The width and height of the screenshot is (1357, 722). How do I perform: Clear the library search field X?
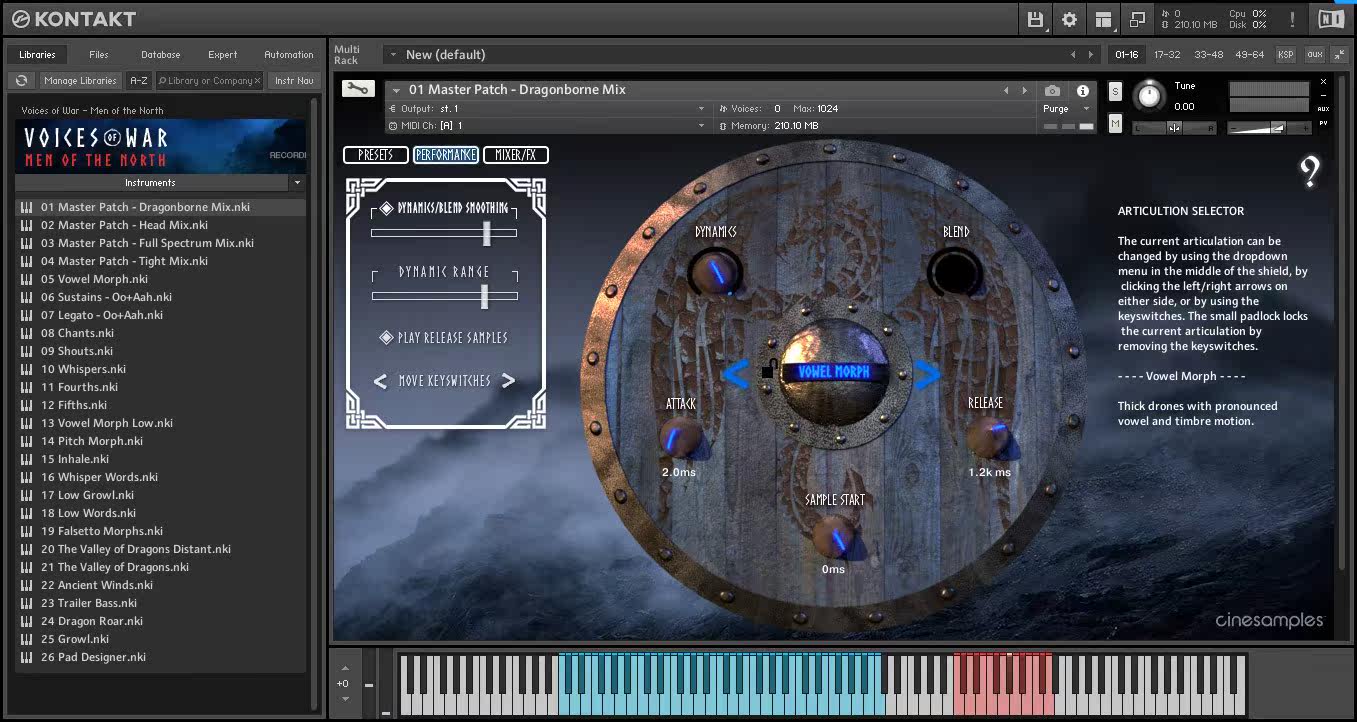click(258, 81)
